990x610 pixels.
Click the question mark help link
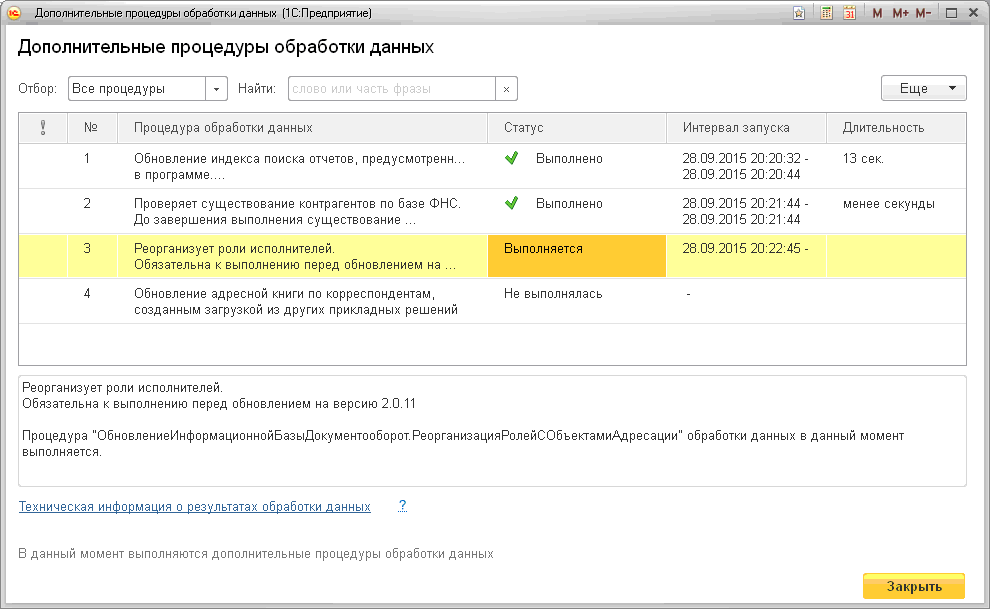coord(402,506)
